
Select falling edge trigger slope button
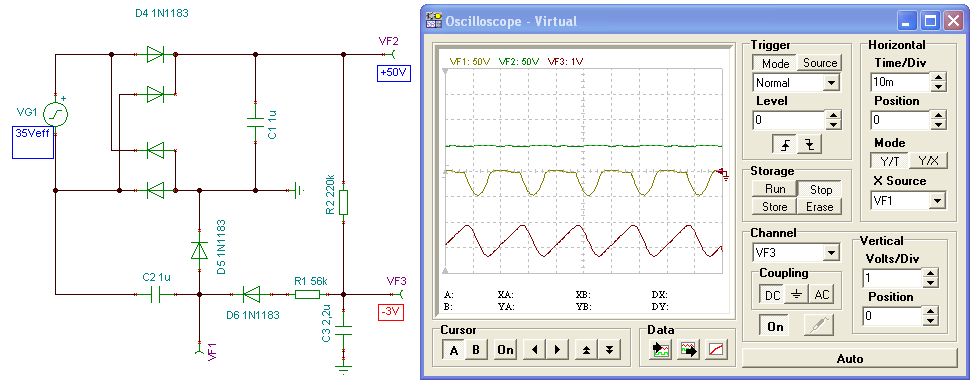(809, 145)
